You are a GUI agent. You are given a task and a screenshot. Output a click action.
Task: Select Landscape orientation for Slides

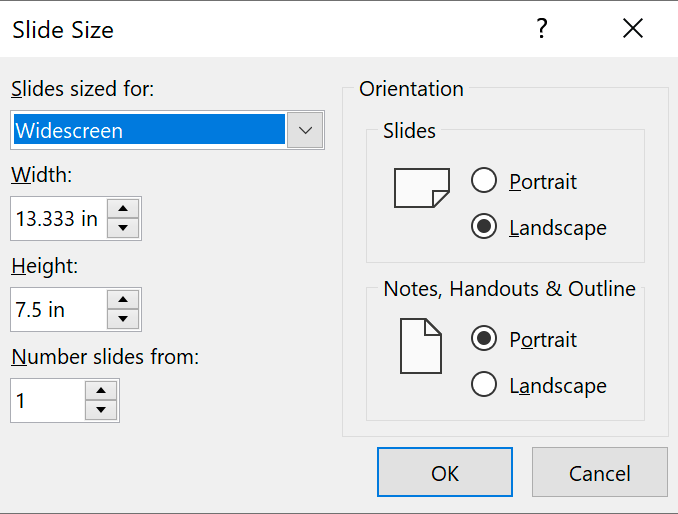484,227
